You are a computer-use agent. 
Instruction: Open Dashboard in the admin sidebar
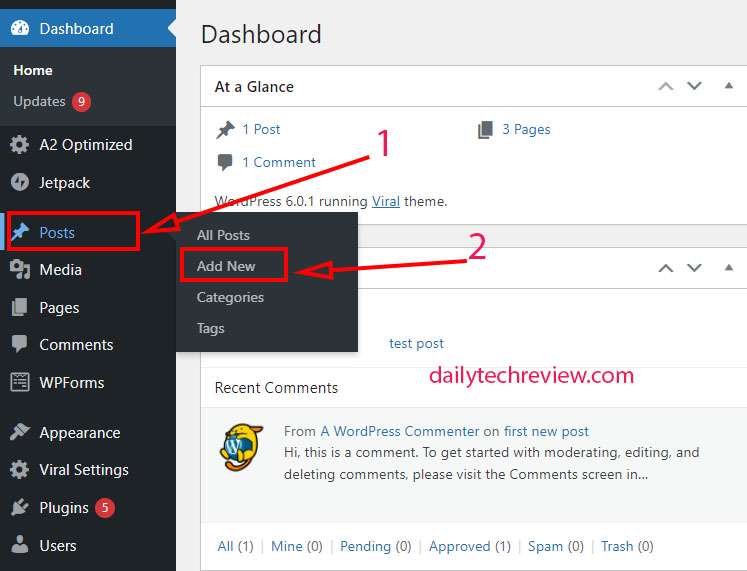pos(88,28)
